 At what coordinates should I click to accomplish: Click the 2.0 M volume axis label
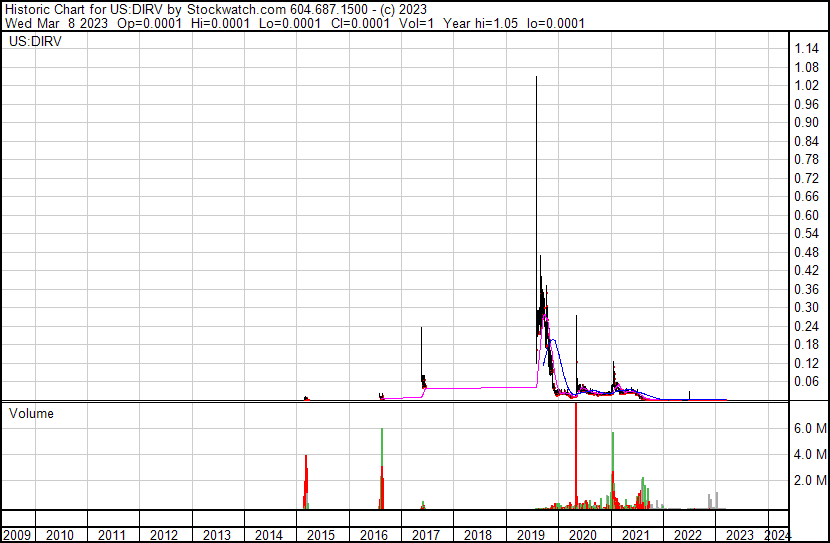pos(810,480)
